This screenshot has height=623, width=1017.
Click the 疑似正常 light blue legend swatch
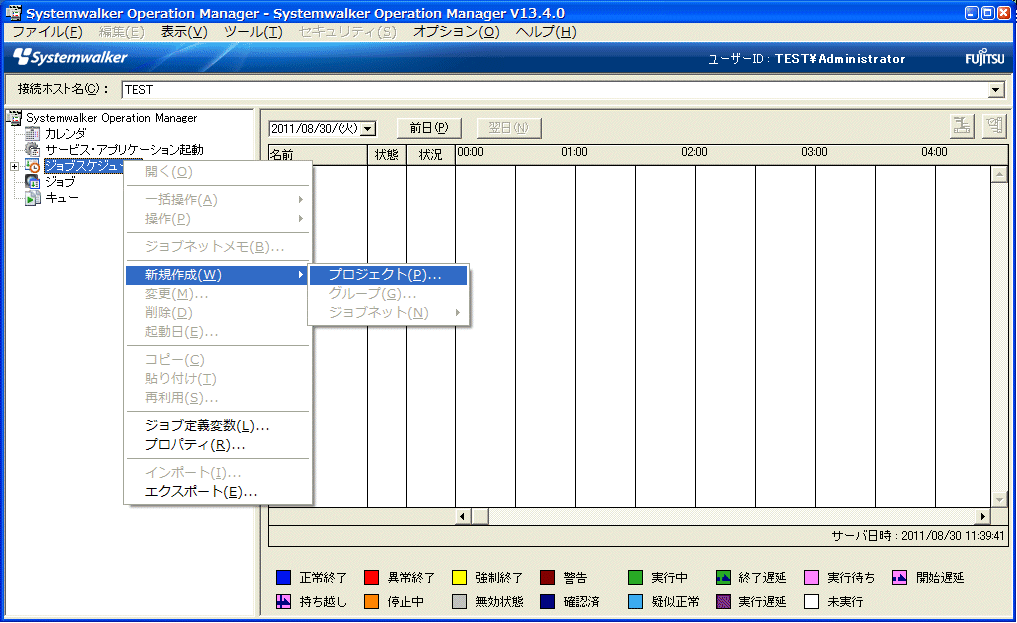pyautogui.click(x=636, y=602)
